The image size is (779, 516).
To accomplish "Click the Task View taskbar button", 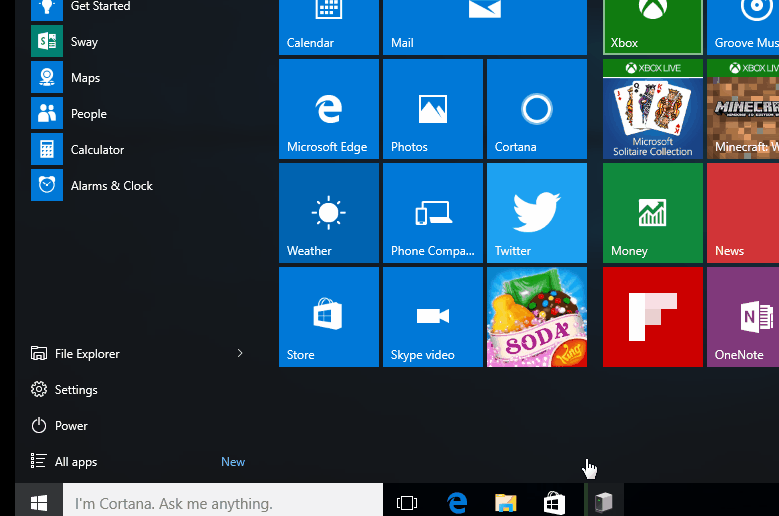I will [x=407, y=503].
